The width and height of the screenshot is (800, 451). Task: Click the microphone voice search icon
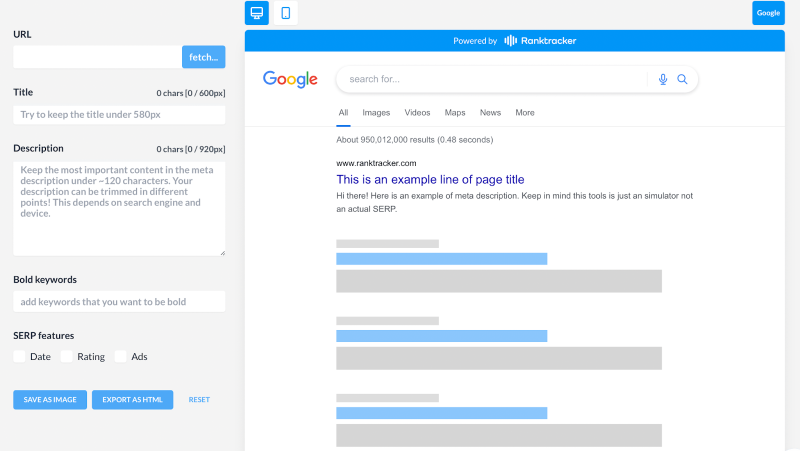coord(663,79)
